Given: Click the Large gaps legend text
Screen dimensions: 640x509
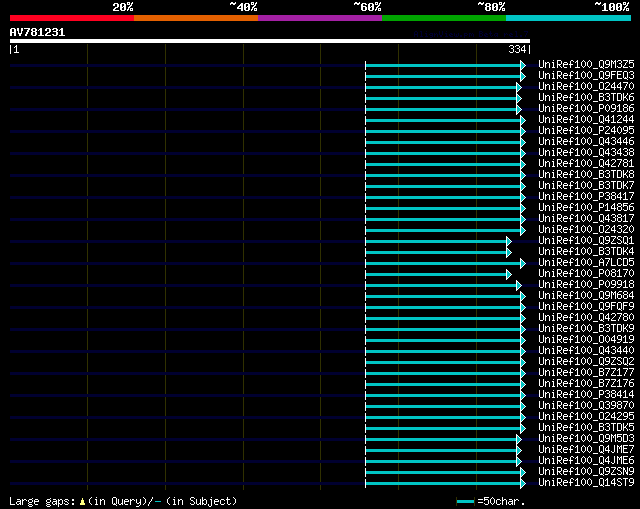Looking at the screenshot, I should click(x=42, y=501).
